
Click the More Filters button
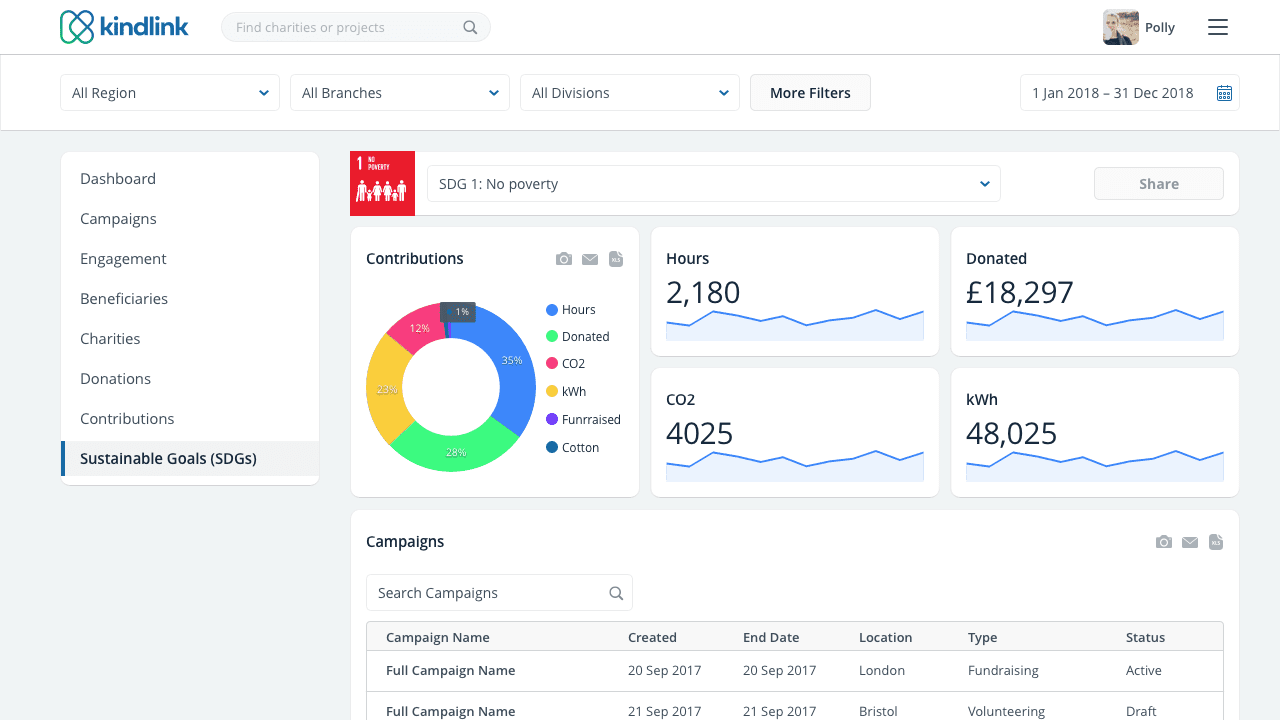pos(810,93)
